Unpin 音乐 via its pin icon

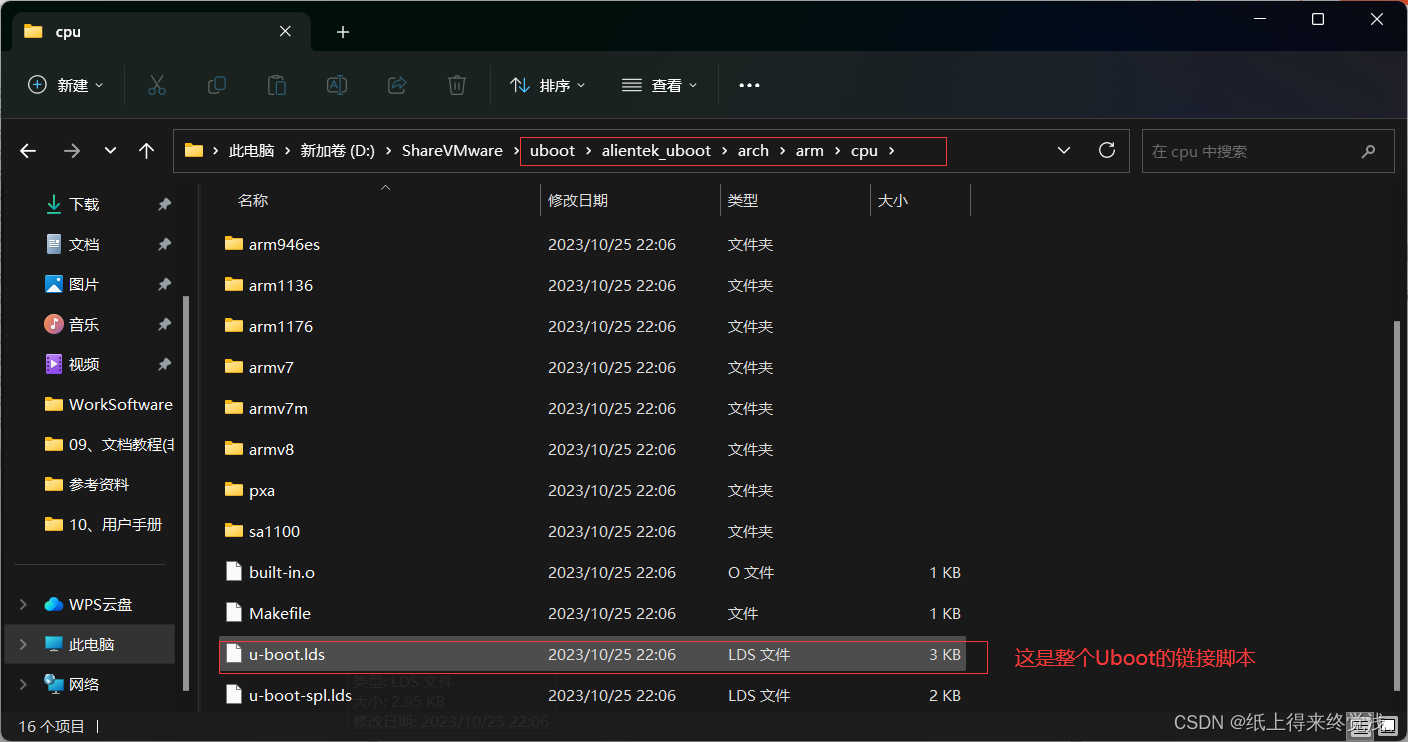pyautogui.click(x=164, y=324)
